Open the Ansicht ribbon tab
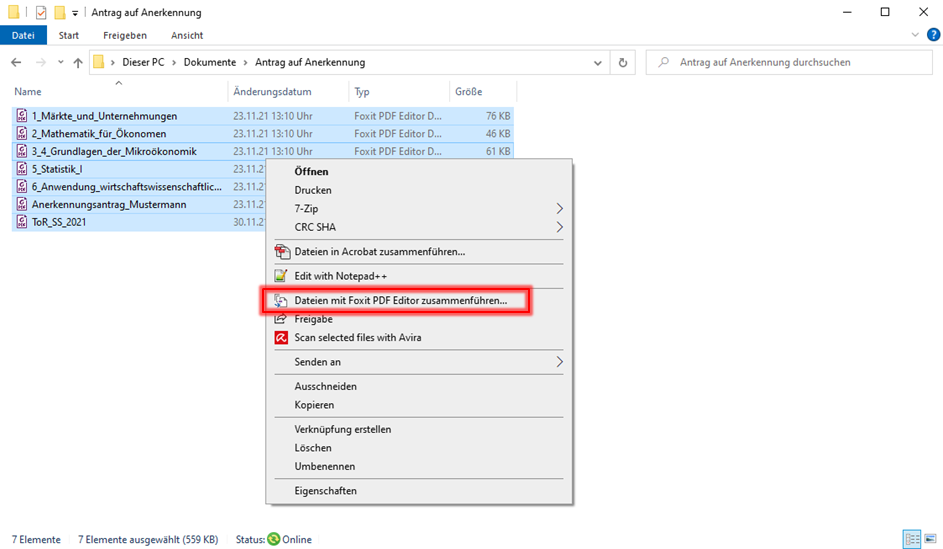 tap(187, 35)
